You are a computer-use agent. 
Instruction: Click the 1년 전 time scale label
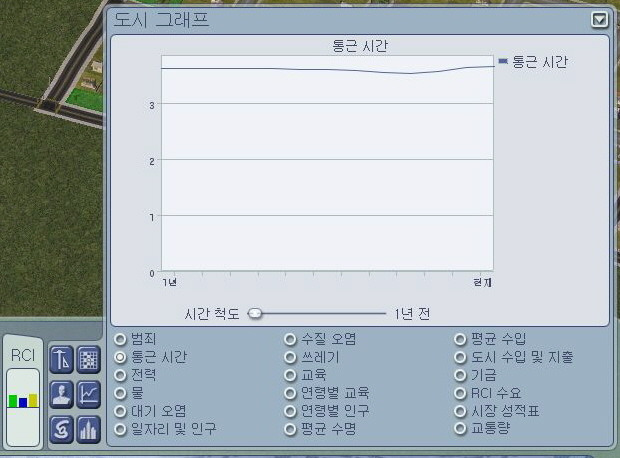(x=412, y=314)
